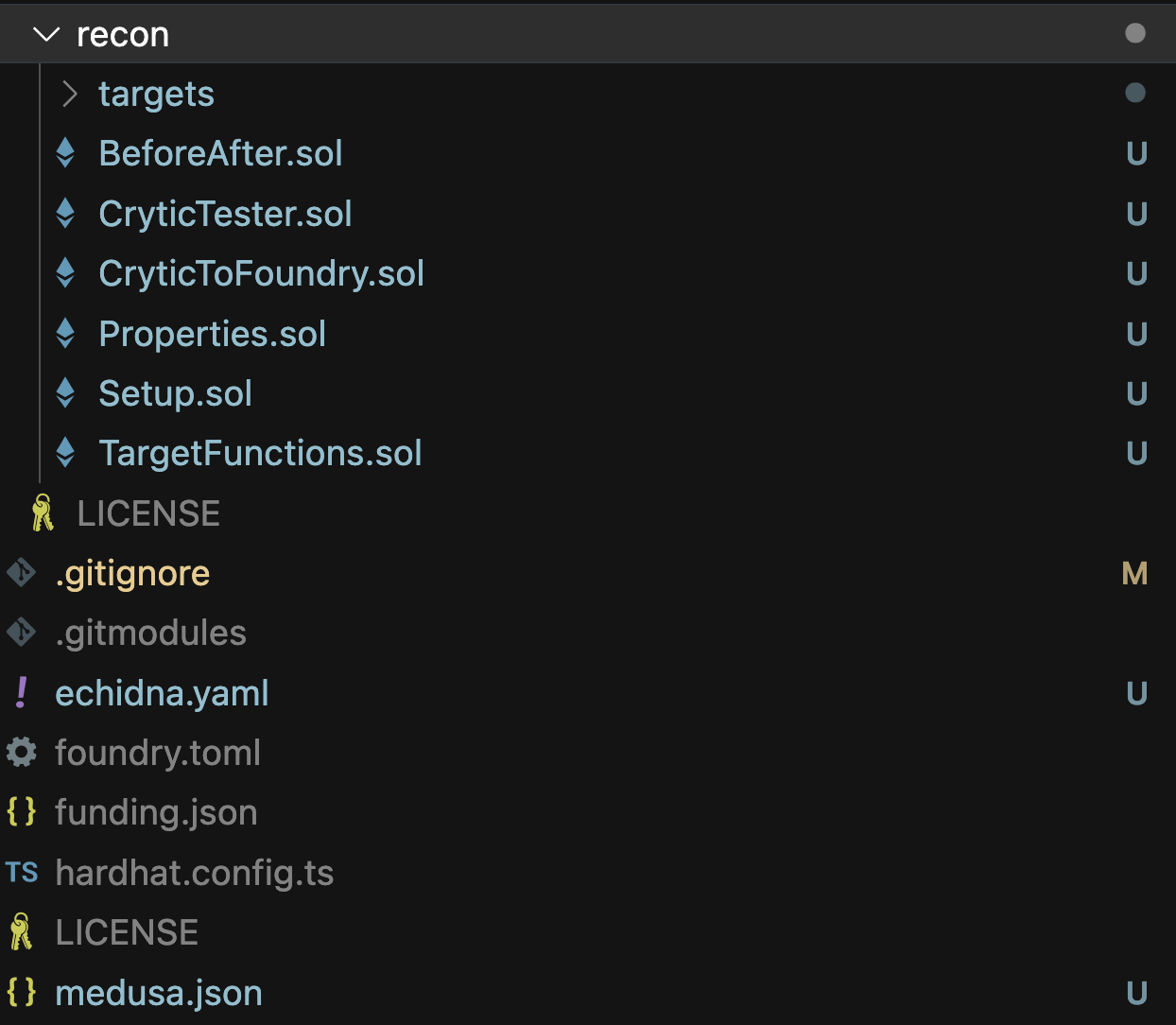This screenshot has width=1176, height=1025.
Task: Click the TS icon for hardhat.config.ts
Action: (x=21, y=872)
